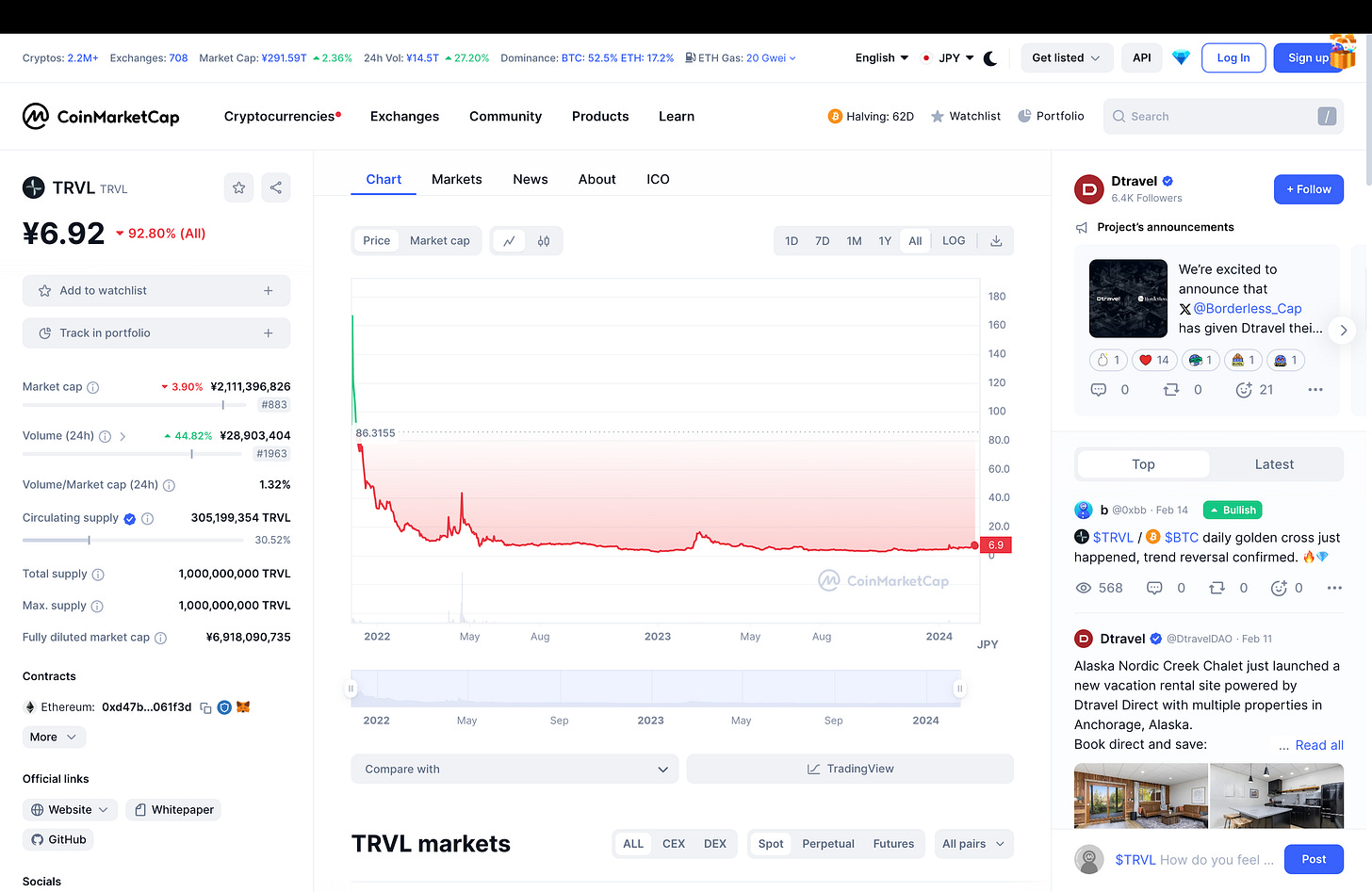Open GitHub link
The height and width of the screenshot is (892, 1372).
[x=58, y=840]
